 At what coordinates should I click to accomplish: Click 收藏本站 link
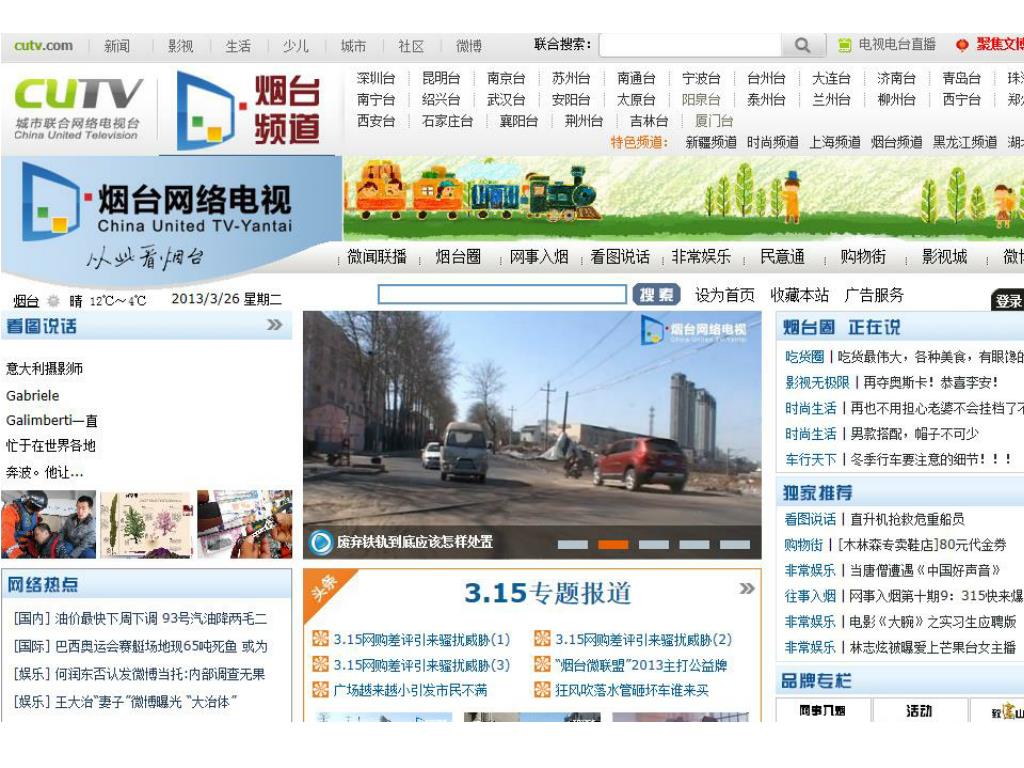click(x=799, y=295)
